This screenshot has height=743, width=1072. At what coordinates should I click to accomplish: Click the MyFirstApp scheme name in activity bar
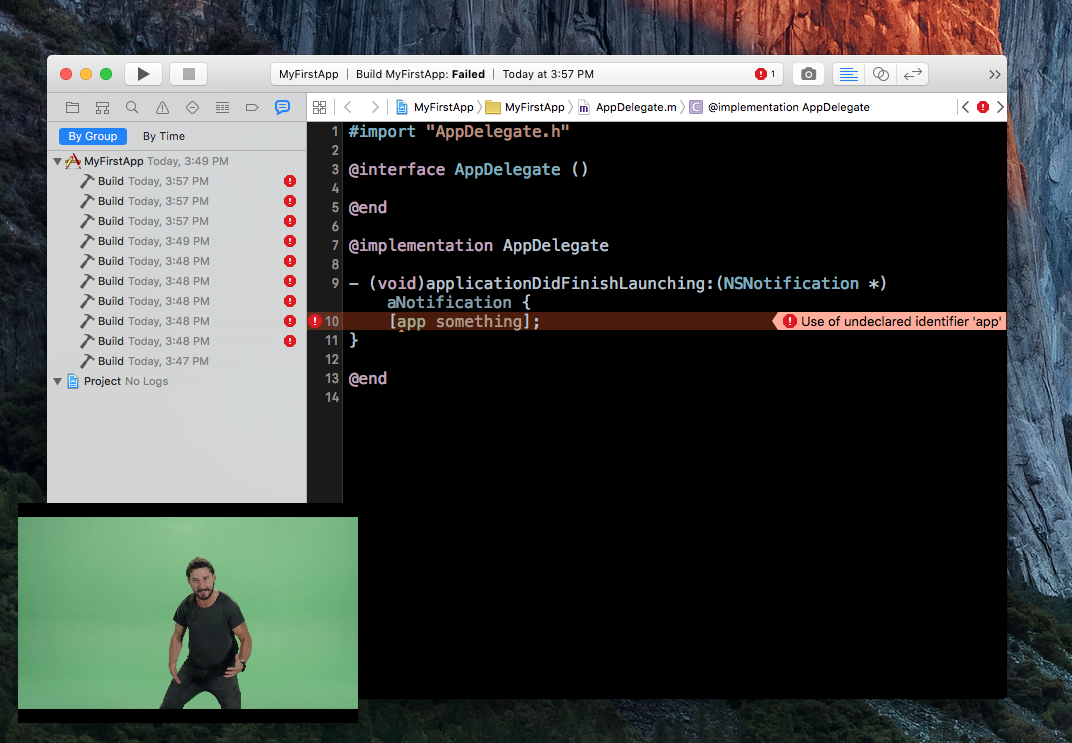[x=308, y=74]
